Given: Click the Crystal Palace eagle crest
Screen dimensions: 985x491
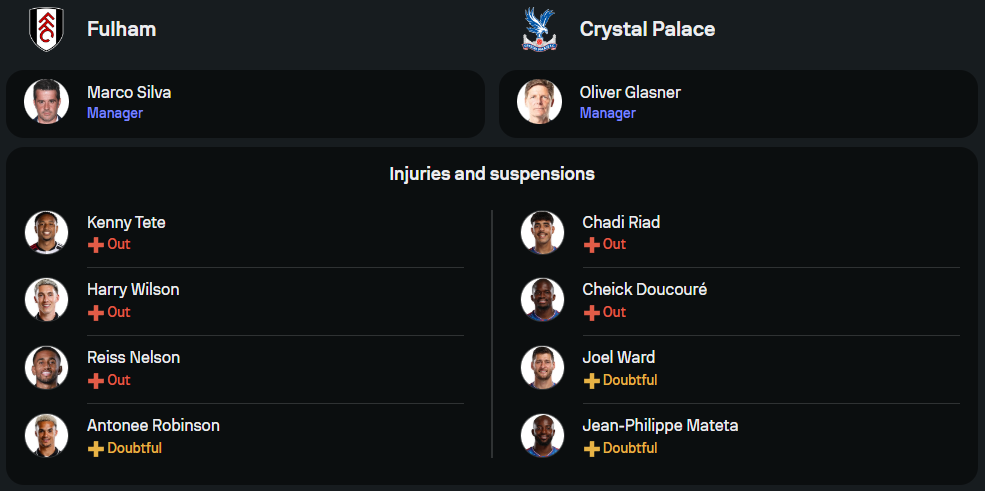Looking at the screenshot, I should pyautogui.click(x=539, y=29).
